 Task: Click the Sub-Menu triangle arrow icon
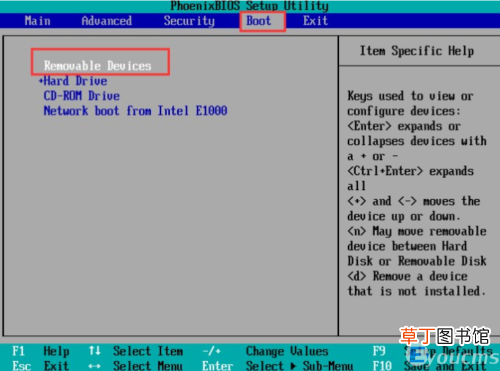point(293,366)
